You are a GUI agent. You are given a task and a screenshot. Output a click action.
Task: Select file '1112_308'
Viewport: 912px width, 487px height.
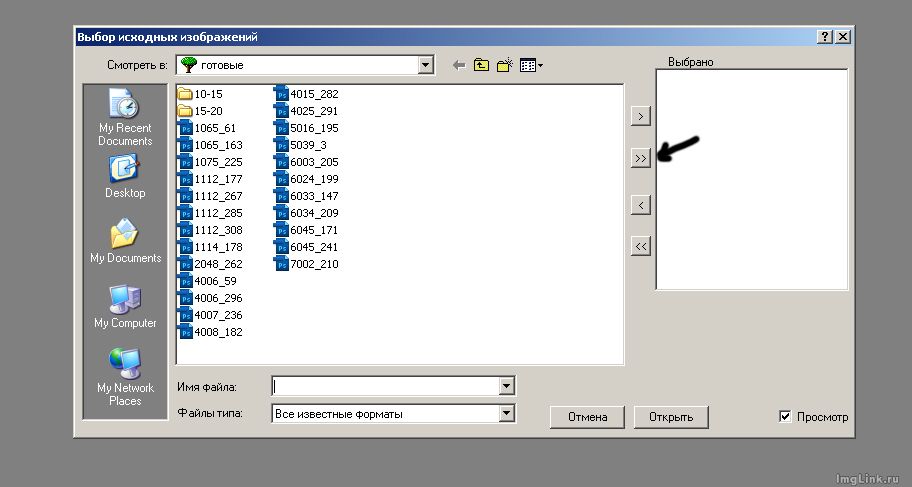click(x=211, y=230)
